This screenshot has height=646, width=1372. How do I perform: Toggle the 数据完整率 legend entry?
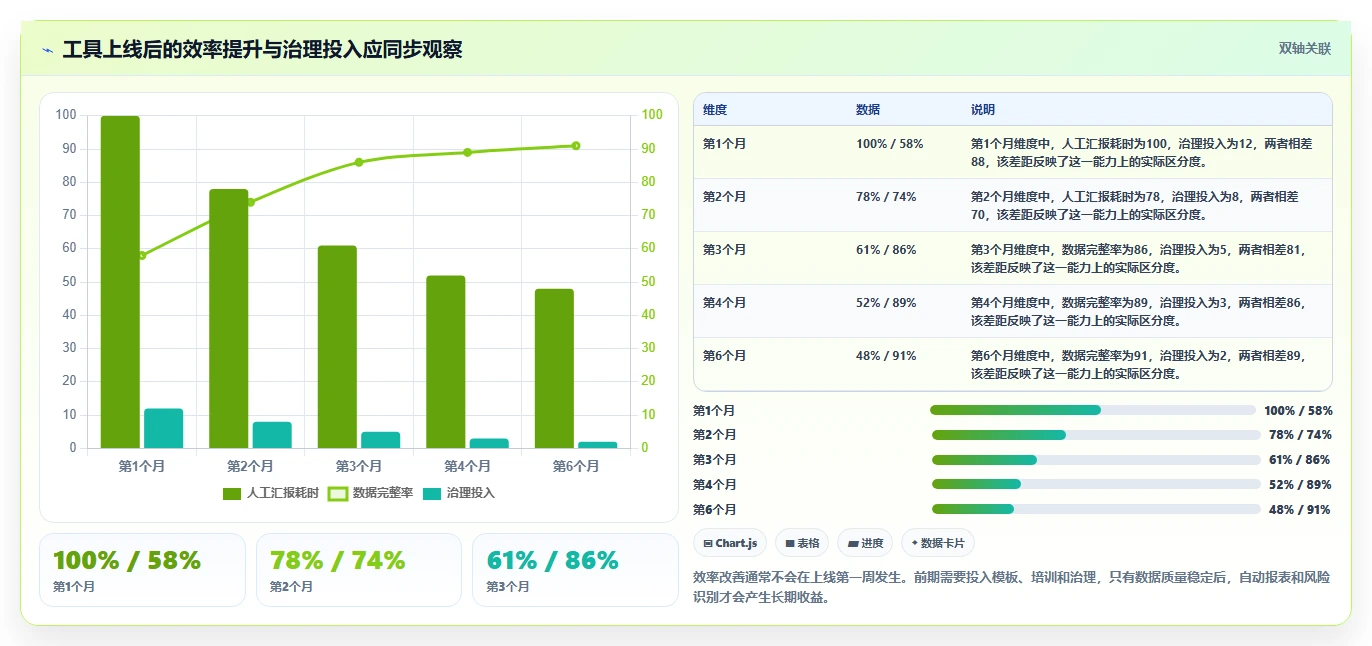(x=371, y=493)
